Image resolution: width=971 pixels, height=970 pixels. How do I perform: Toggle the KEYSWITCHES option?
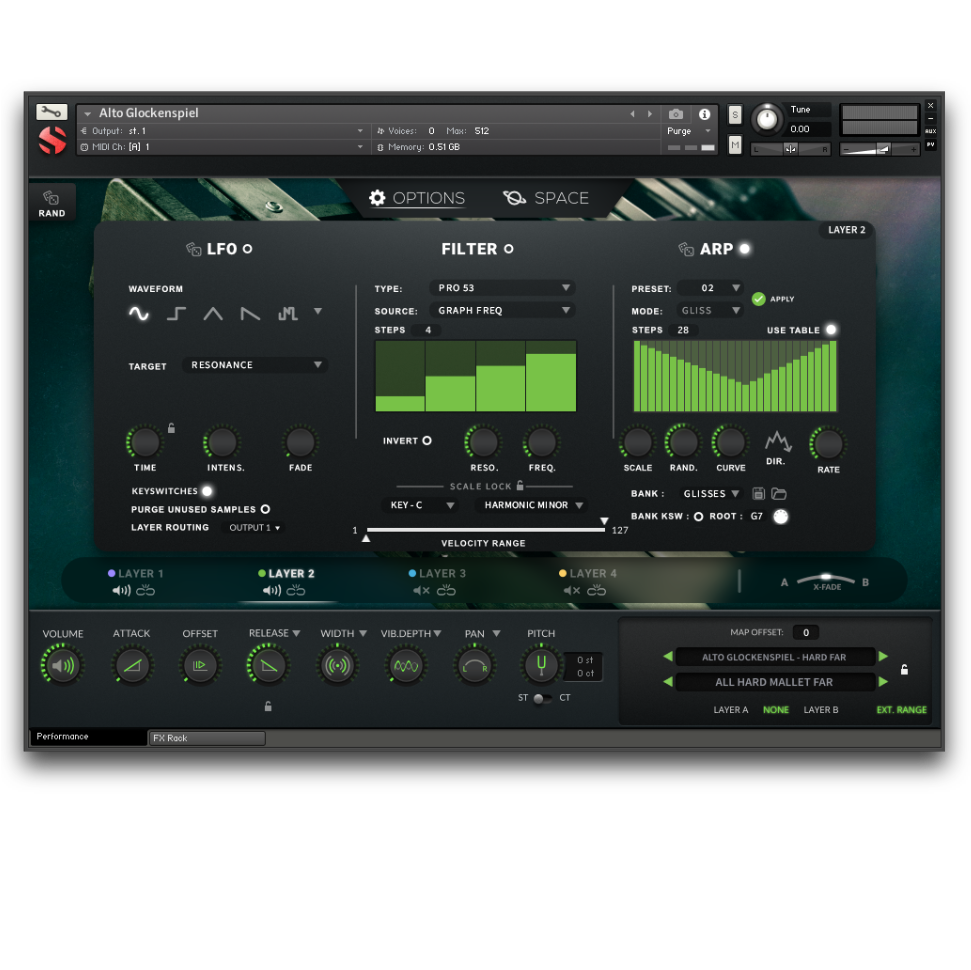[207, 491]
